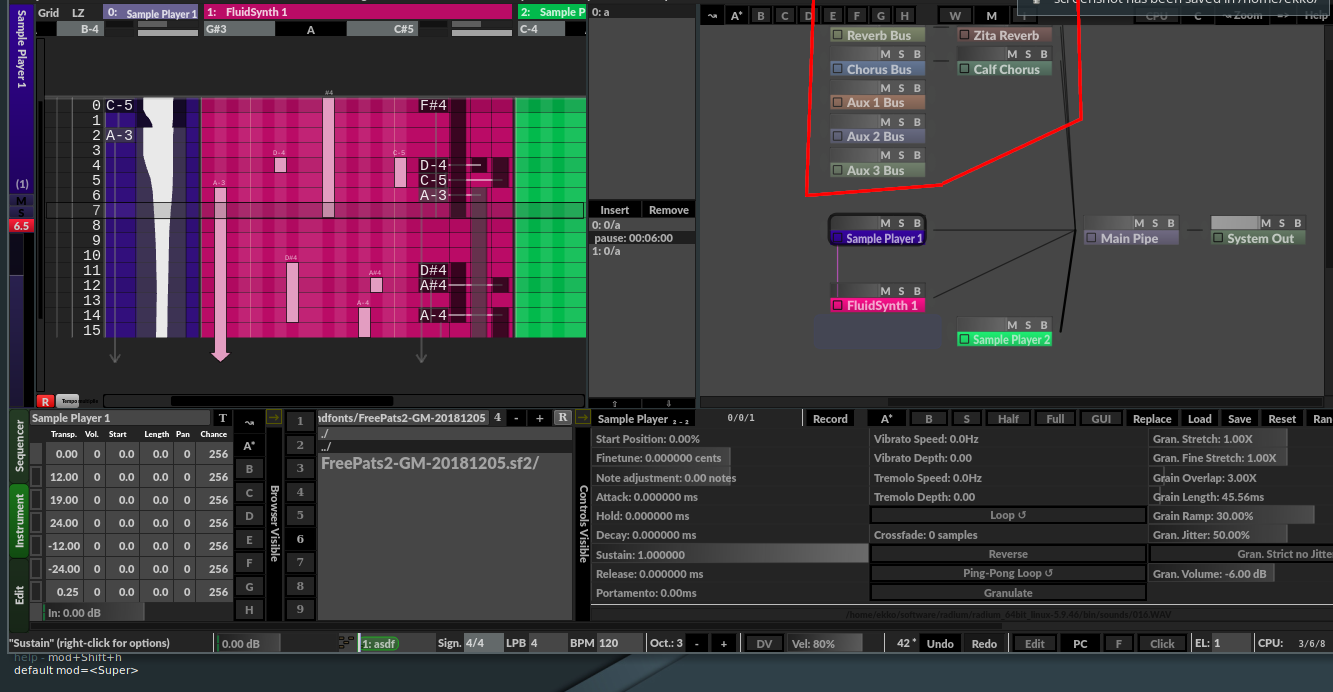Image resolution: width=1333 pixels, height=692 pixels.
Task: Open the '1: asdf' block selector
Action: (x=380, y=644)
